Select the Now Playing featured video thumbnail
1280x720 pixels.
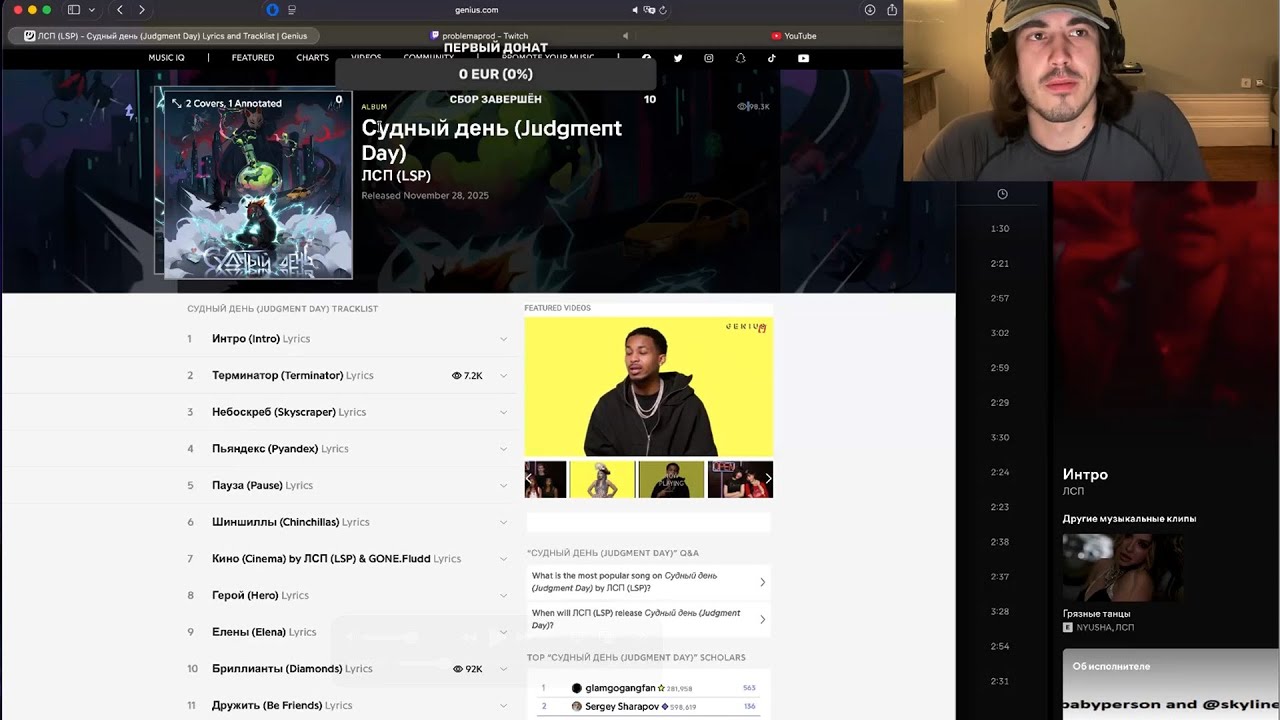(671, 479)
